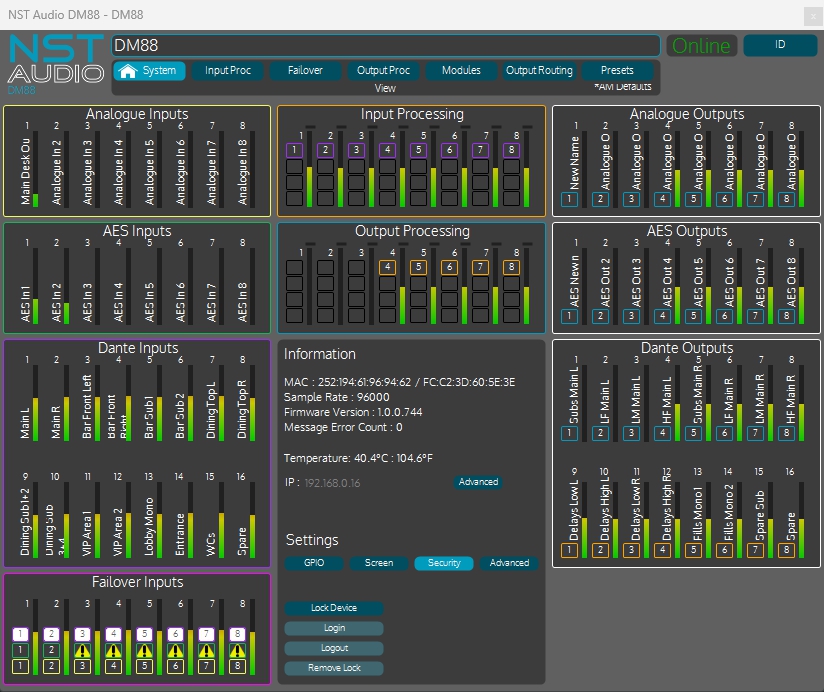Open the Failover tab
Screen dimensions: 824x692
[305, 70]
